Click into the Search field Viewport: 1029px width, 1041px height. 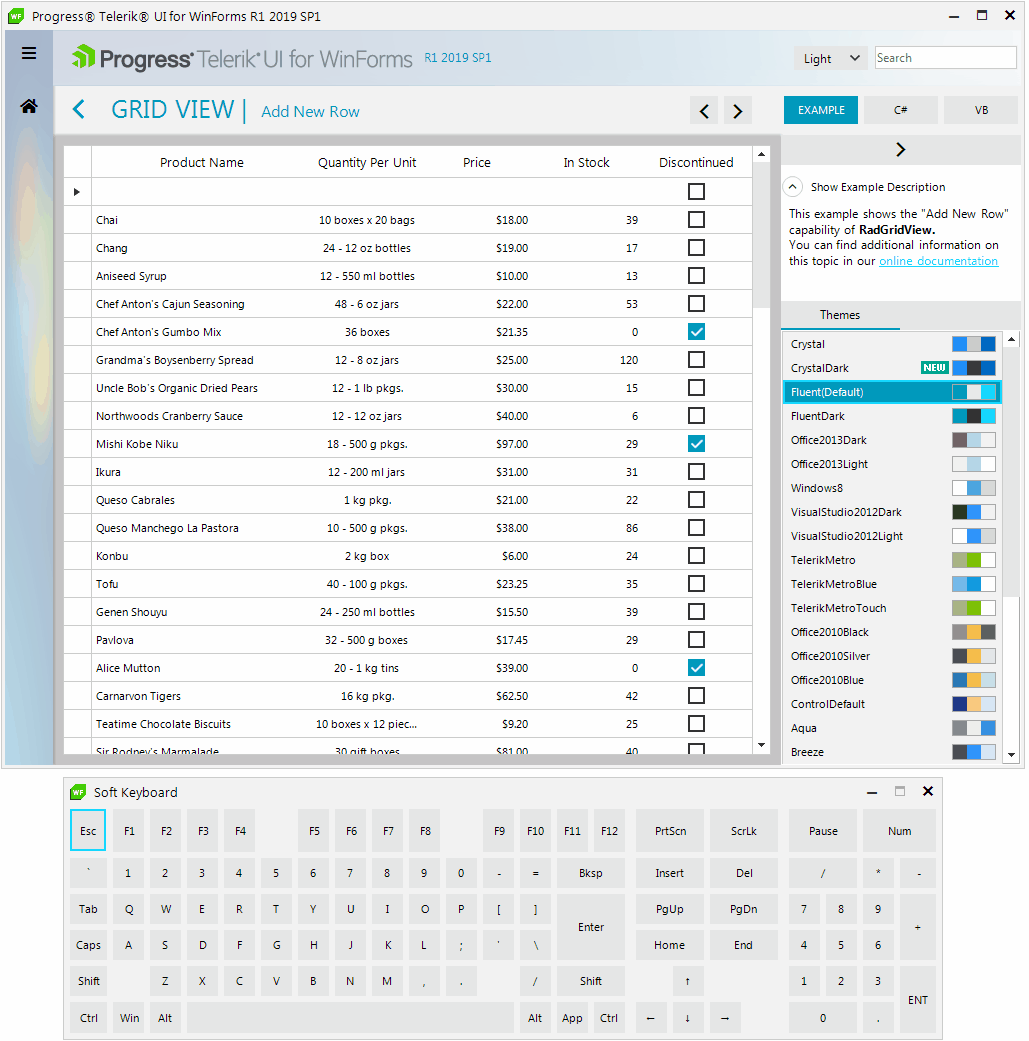click(945, 58)
